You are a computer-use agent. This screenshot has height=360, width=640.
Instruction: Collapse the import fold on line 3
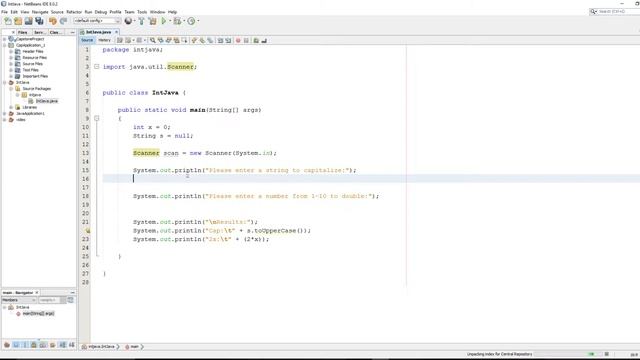pos(97,67)
